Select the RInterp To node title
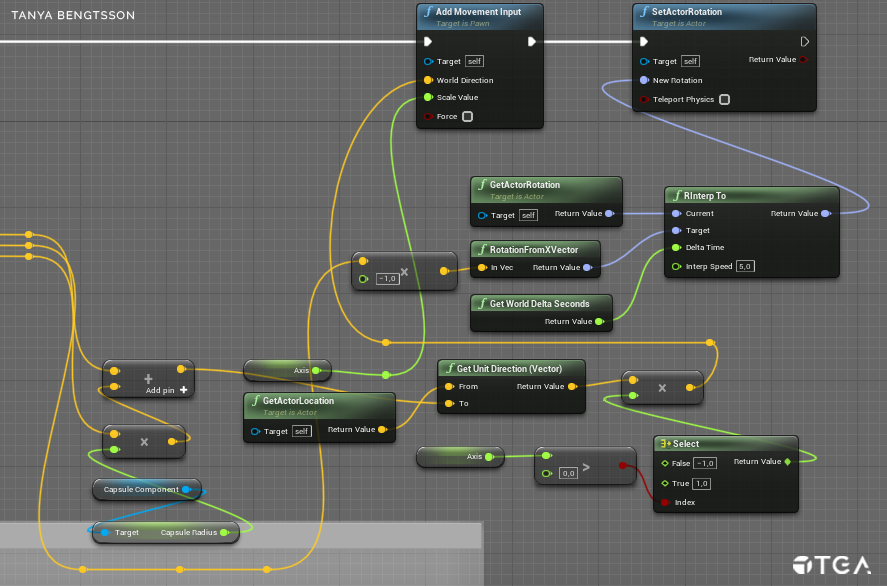The image size is (887, 586). point(704,196)
